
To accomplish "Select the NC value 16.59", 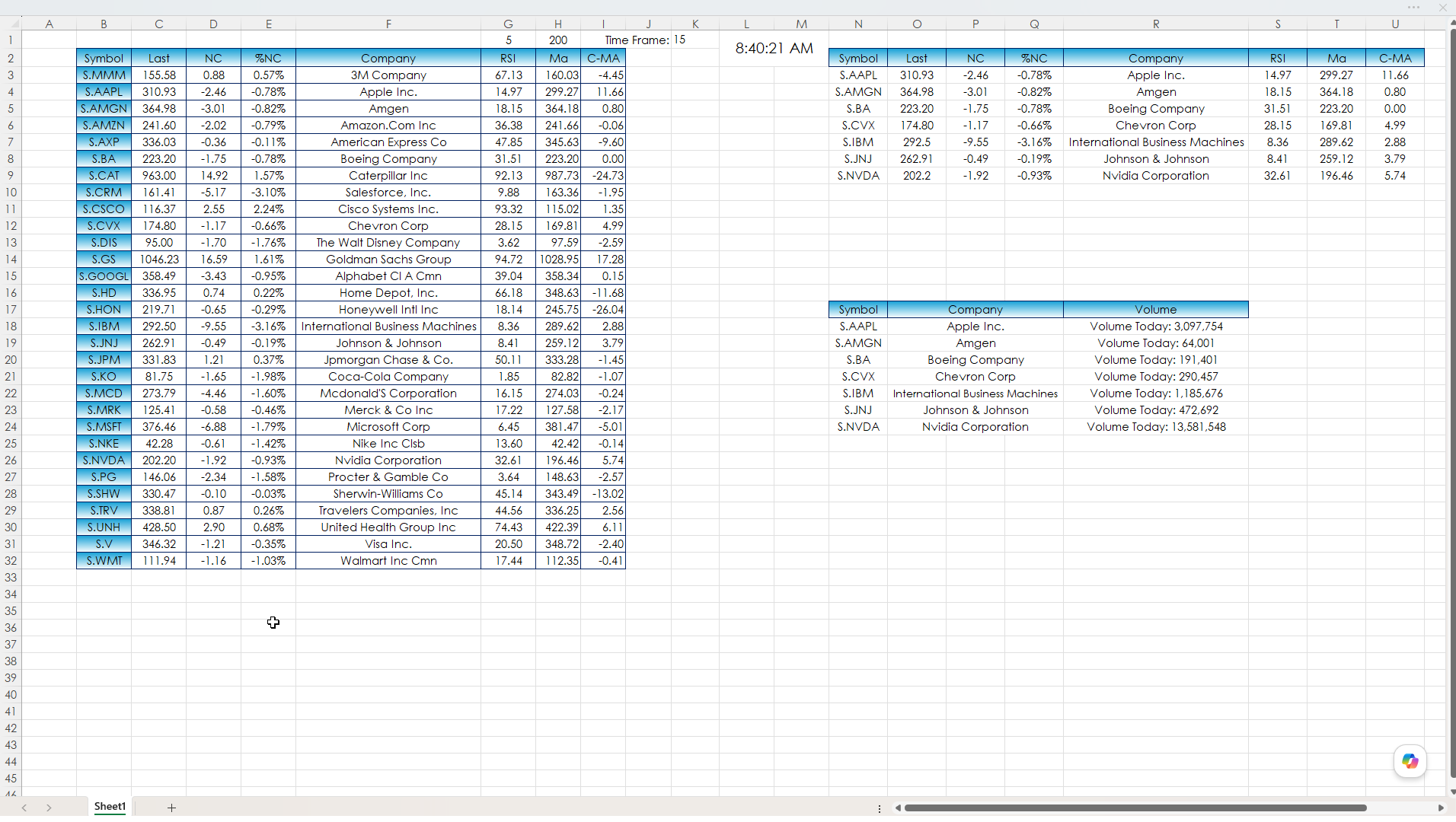I will [x=213, y=260].
